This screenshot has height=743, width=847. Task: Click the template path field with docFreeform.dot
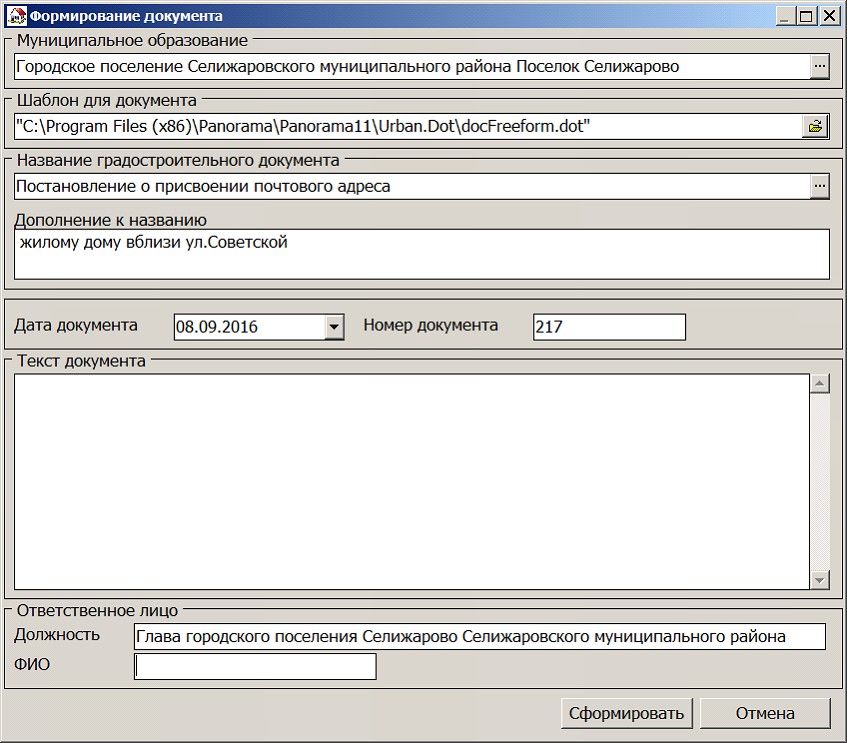pos(407,126)
